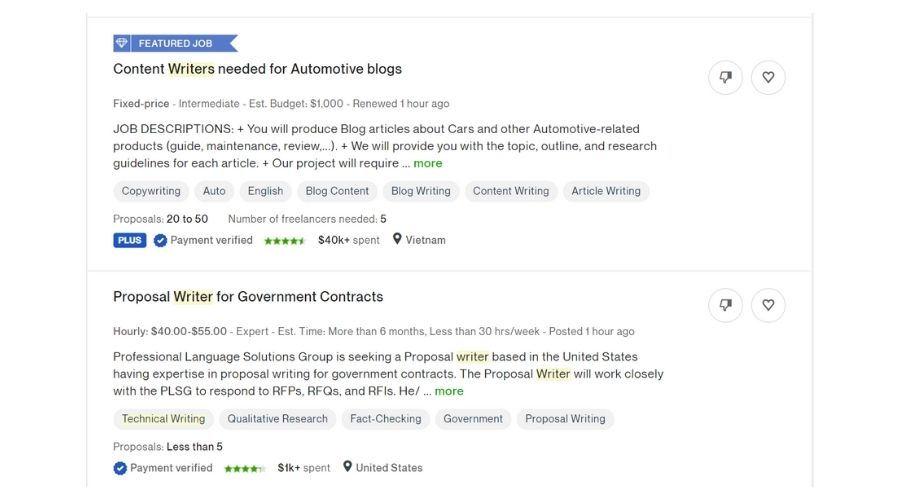Click the United States location pin icon
900x500 pixels.
click(x=347, y=467)
